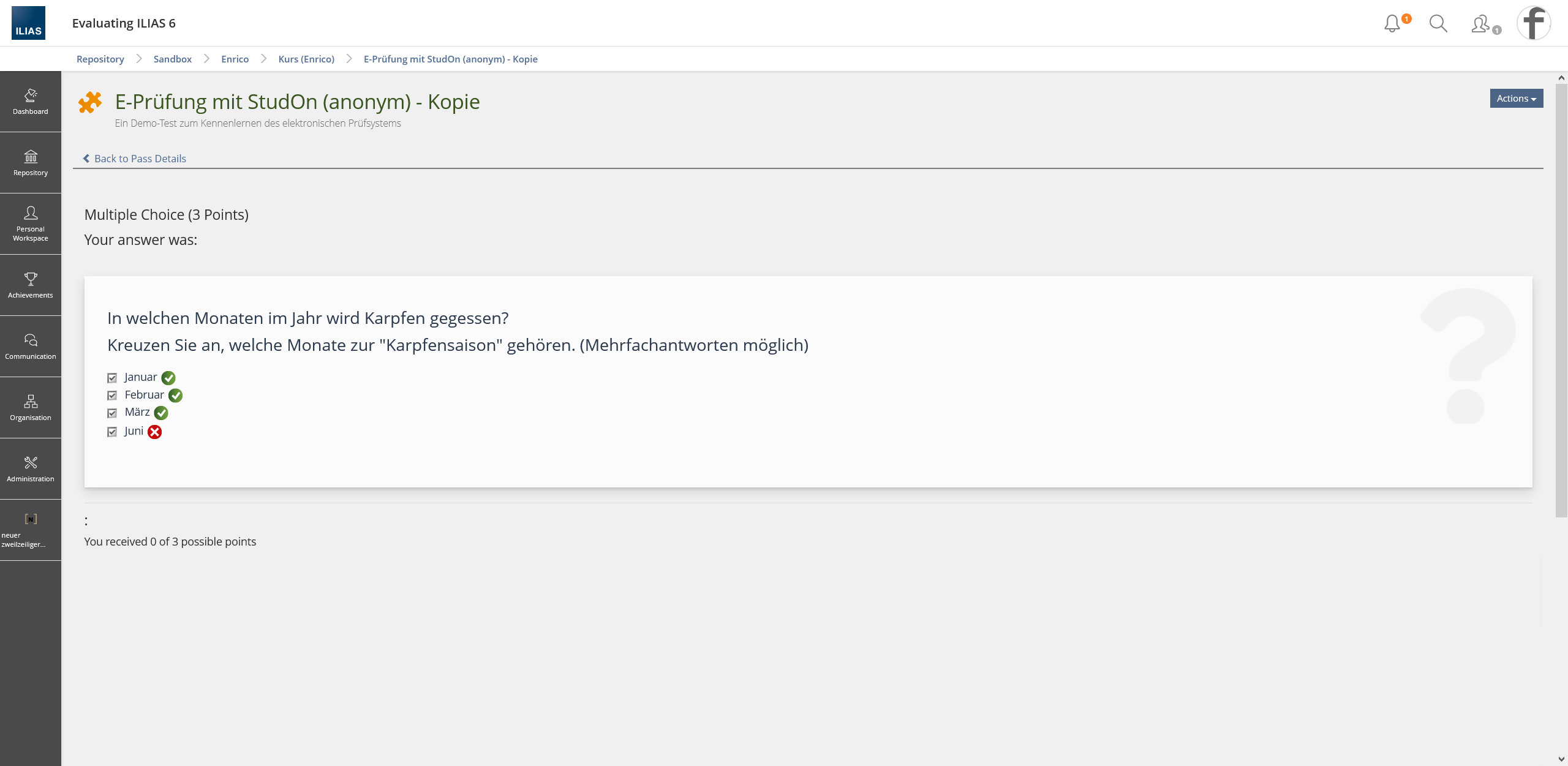The height and width of the screenshot is (766, 1568).
Task: Click the ILIAS logo
Action: click(x=28, y=23)
